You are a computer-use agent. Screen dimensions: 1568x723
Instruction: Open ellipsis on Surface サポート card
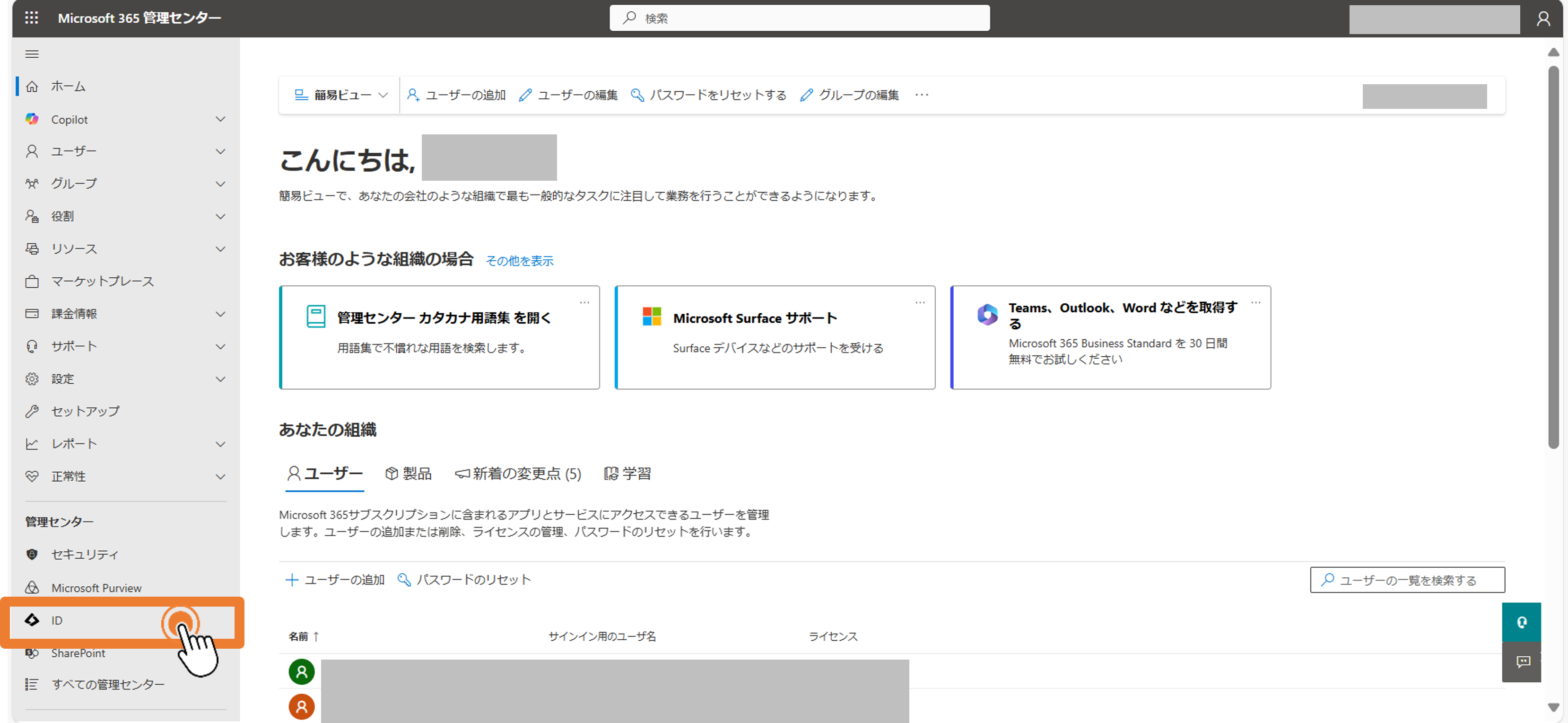tap(920, 303)
